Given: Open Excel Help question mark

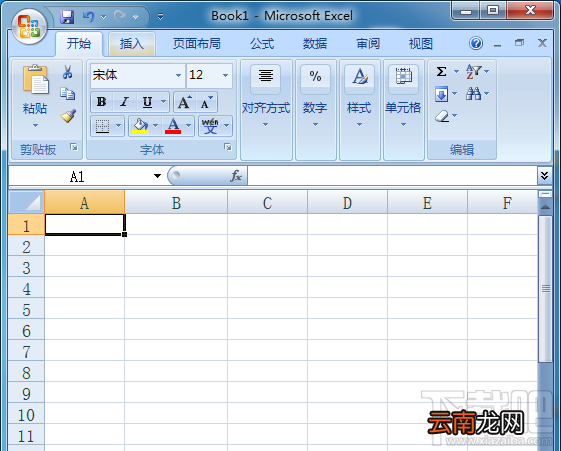Looking at the screenshot, I should pyautogui.click(x=476, y=44).
